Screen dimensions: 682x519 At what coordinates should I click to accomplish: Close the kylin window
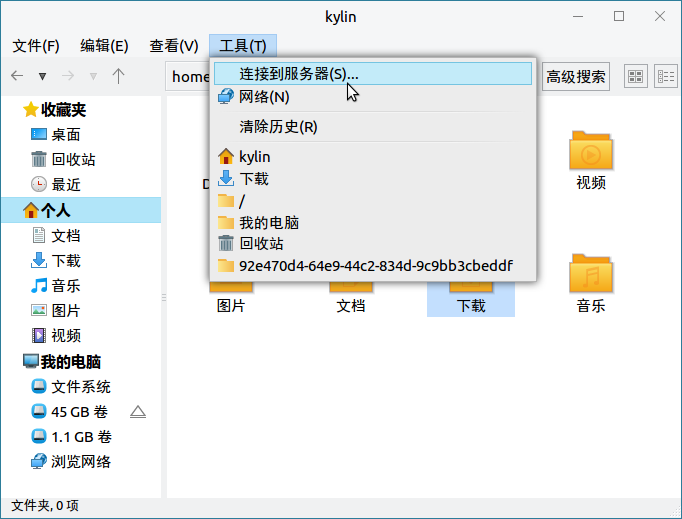(660, 17)
